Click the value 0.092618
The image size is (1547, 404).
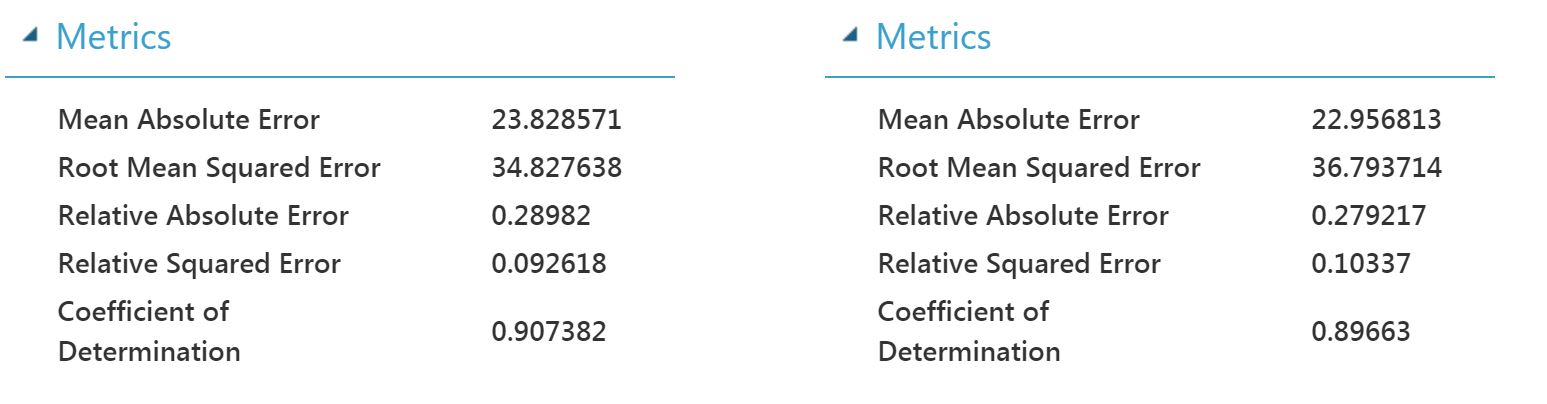point(548,264)
